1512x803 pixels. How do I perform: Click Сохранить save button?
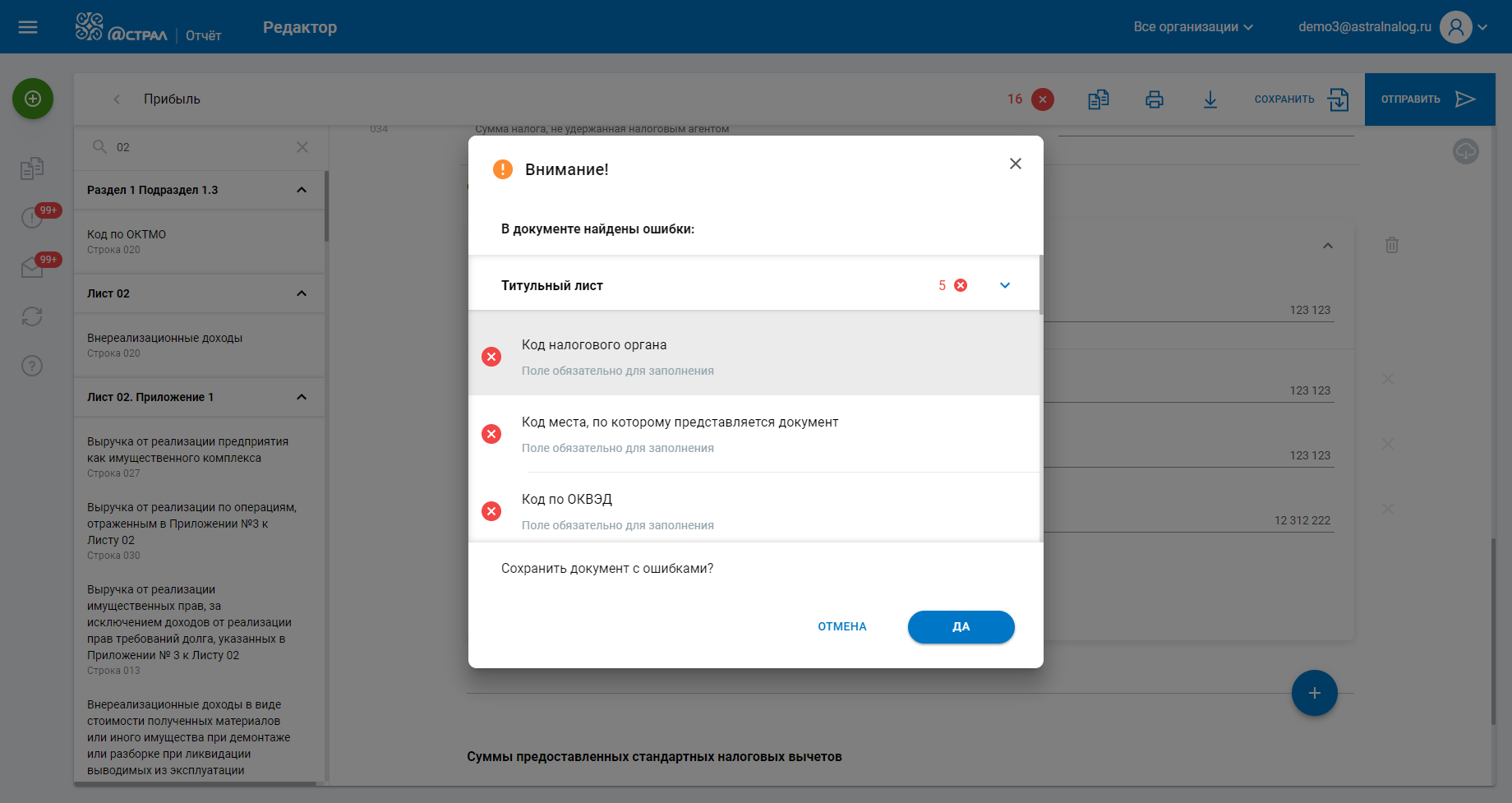pos(1302,99)
